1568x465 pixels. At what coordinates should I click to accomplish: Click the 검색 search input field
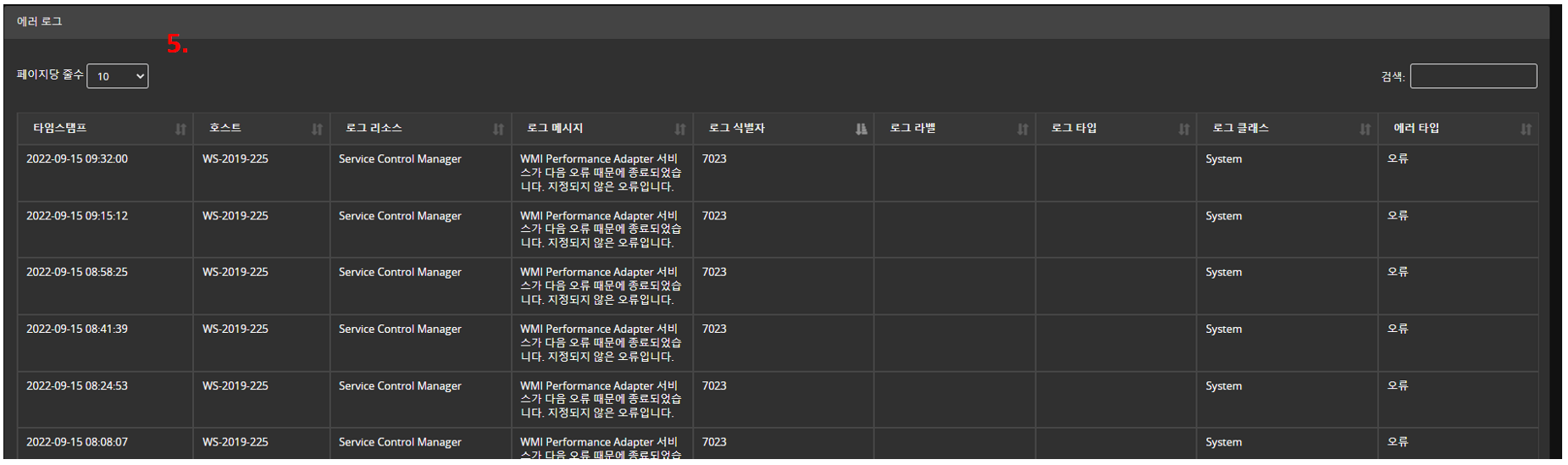pyautogui.click(x=1473, y=76)
